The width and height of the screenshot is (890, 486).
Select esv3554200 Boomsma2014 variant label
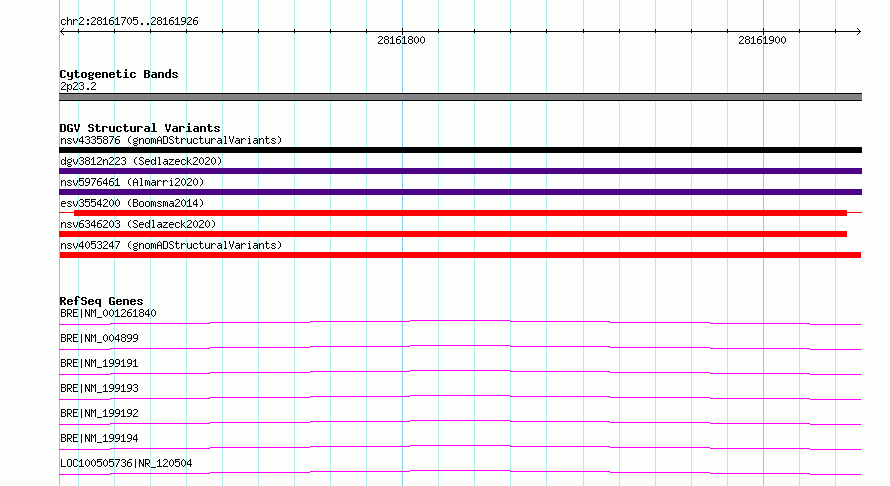click(x=132, y=203)
